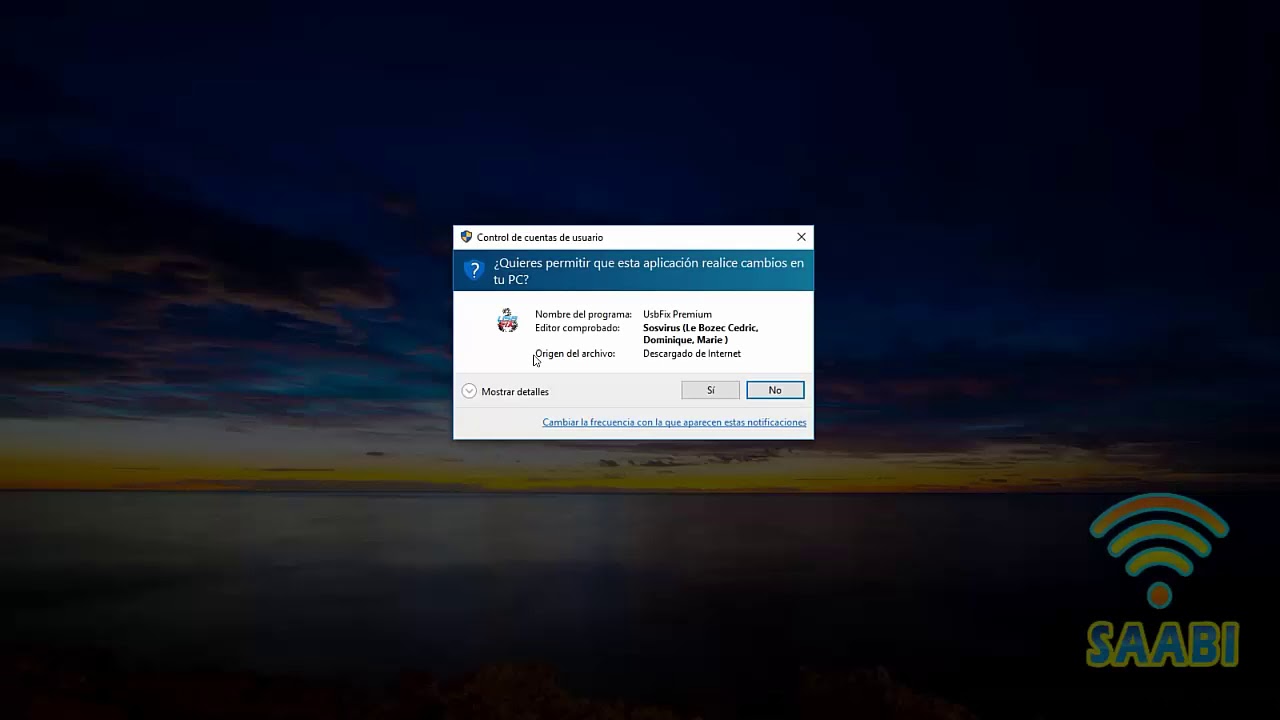
Task: Close the Control de cuentas de usuario dialog
Action: click(x=801, y=237)
